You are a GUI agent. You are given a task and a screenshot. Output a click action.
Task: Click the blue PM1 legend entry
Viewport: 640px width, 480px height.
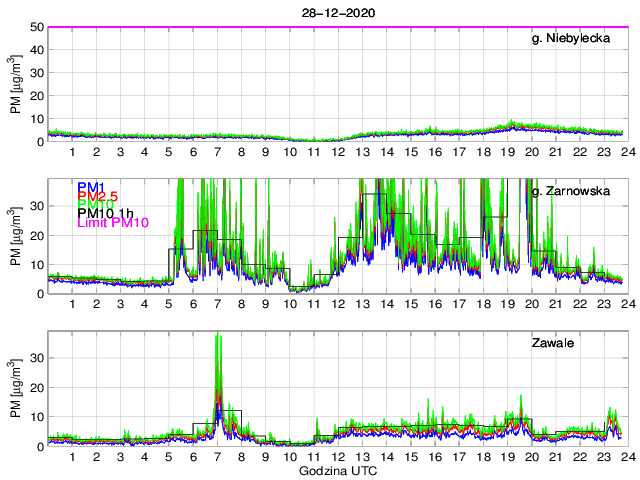tap(91, 187)
